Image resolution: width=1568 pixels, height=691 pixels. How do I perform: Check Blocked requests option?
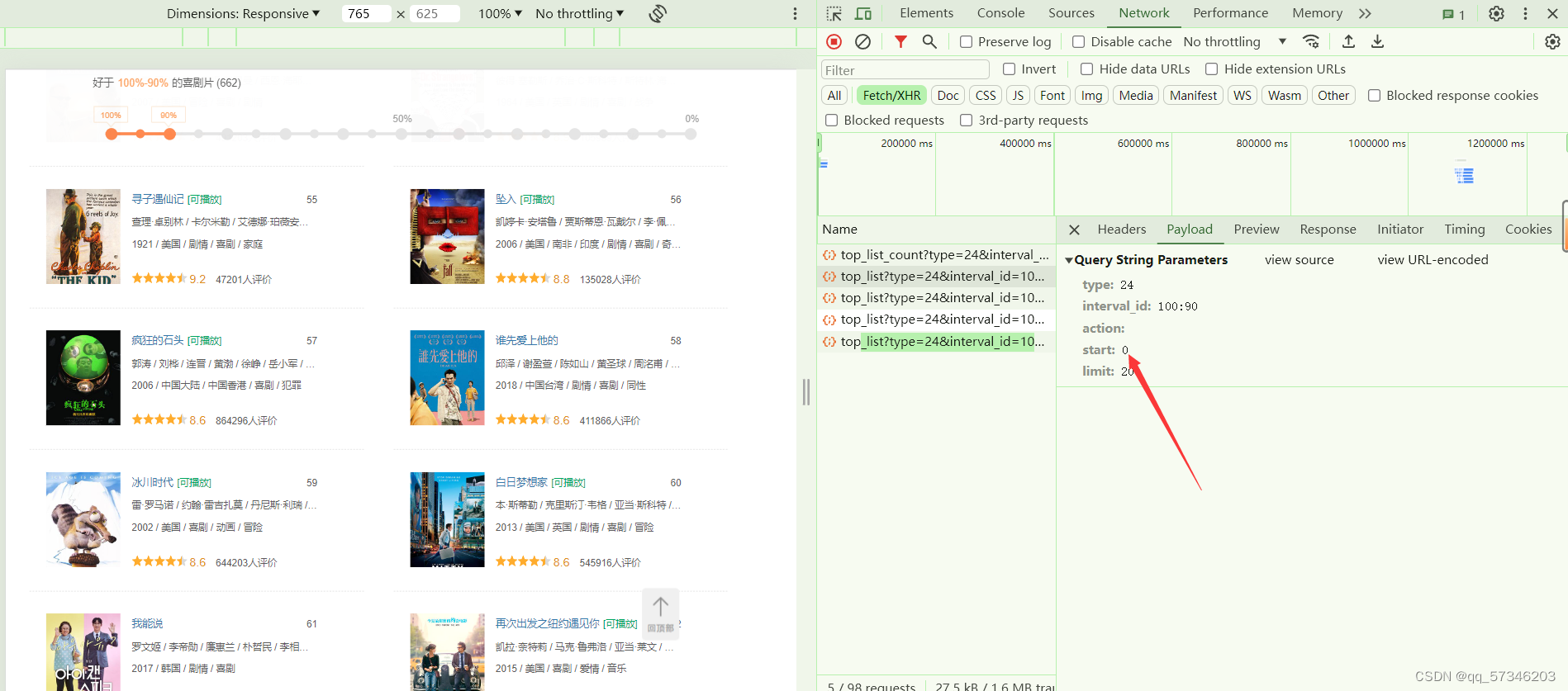pos(832,120)
